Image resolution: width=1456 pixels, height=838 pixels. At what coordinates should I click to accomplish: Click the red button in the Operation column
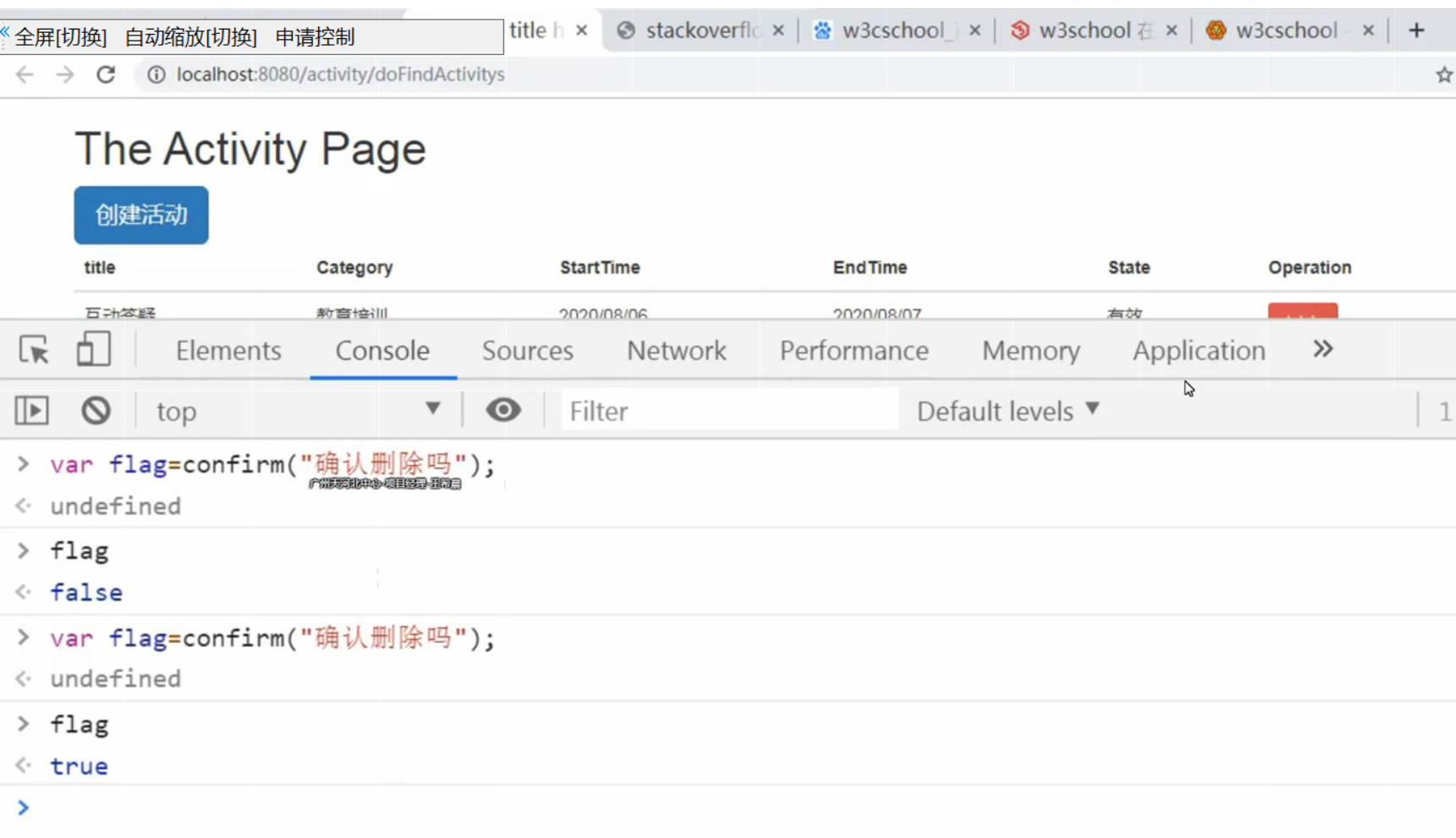point(1303,311)
